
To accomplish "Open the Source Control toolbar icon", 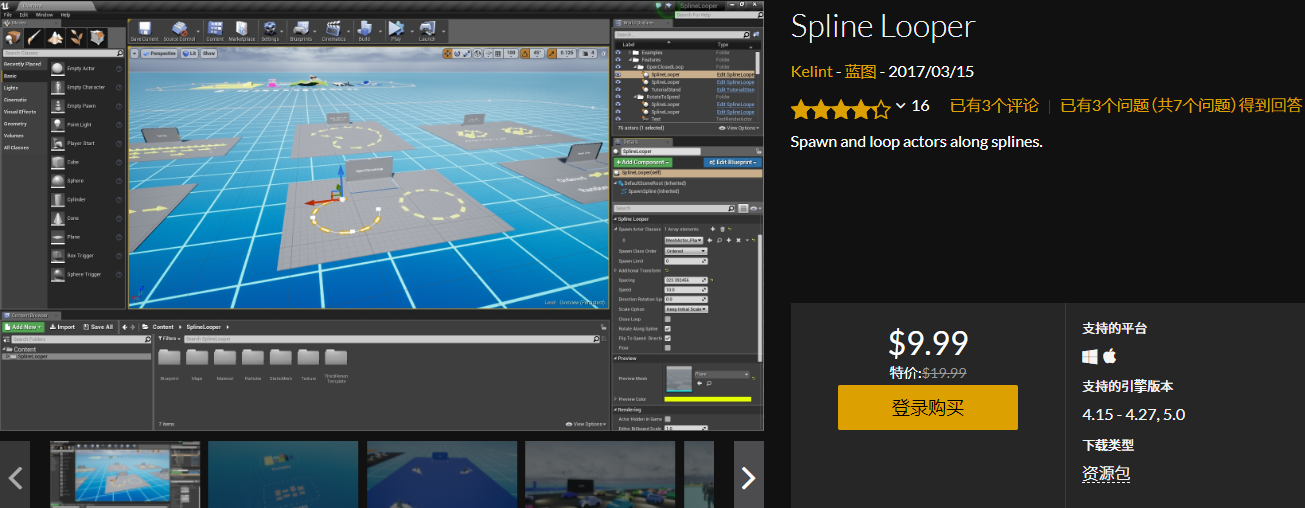I will click(180, 29).
